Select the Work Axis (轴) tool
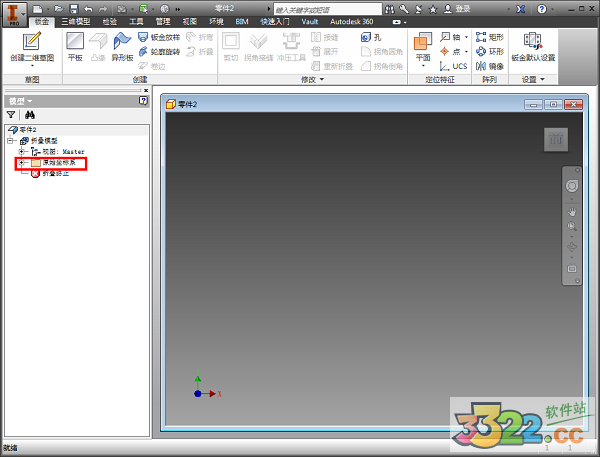The image size is (600, 457). coord(450,37)
